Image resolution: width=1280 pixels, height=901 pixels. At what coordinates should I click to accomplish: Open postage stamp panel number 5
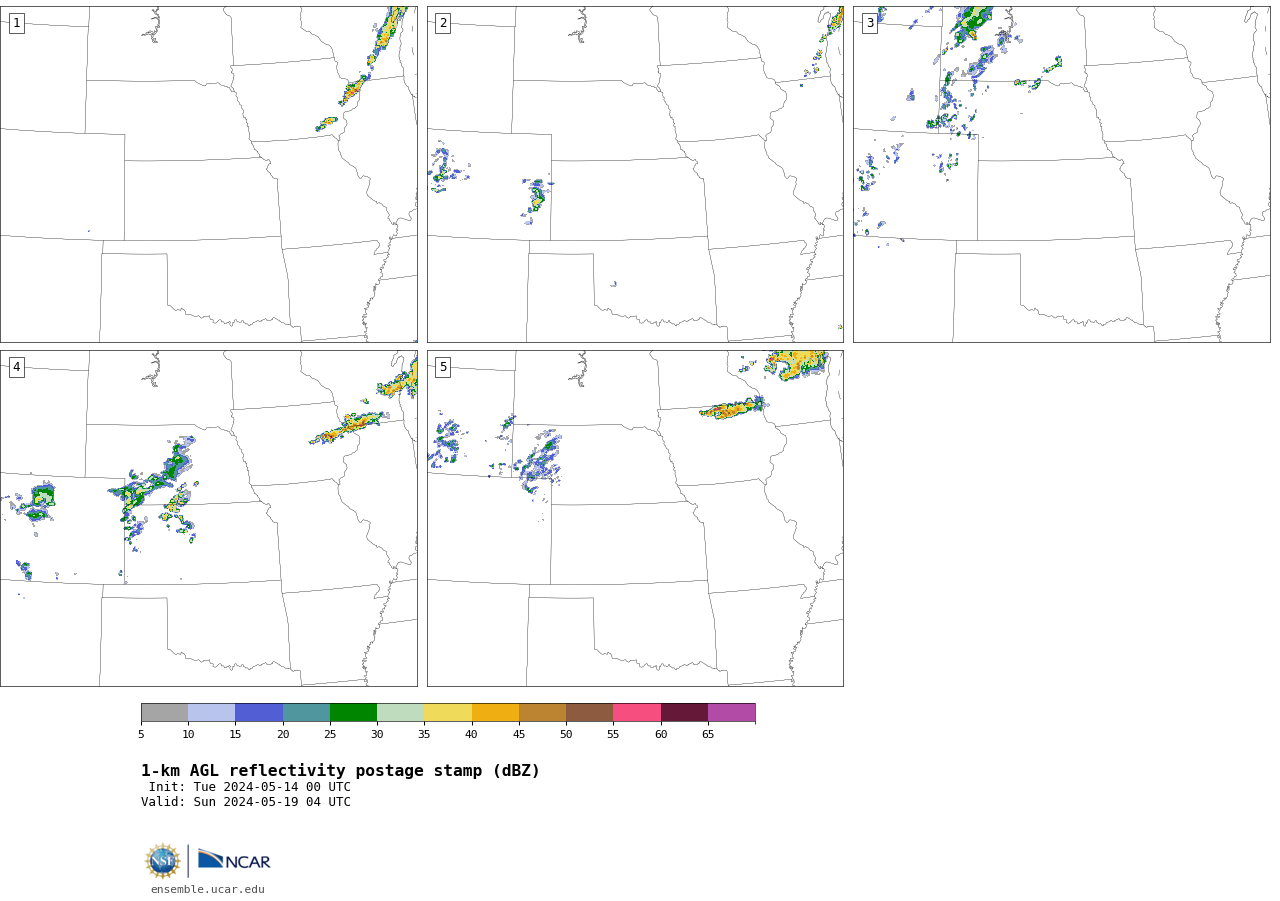coord(635,518)
